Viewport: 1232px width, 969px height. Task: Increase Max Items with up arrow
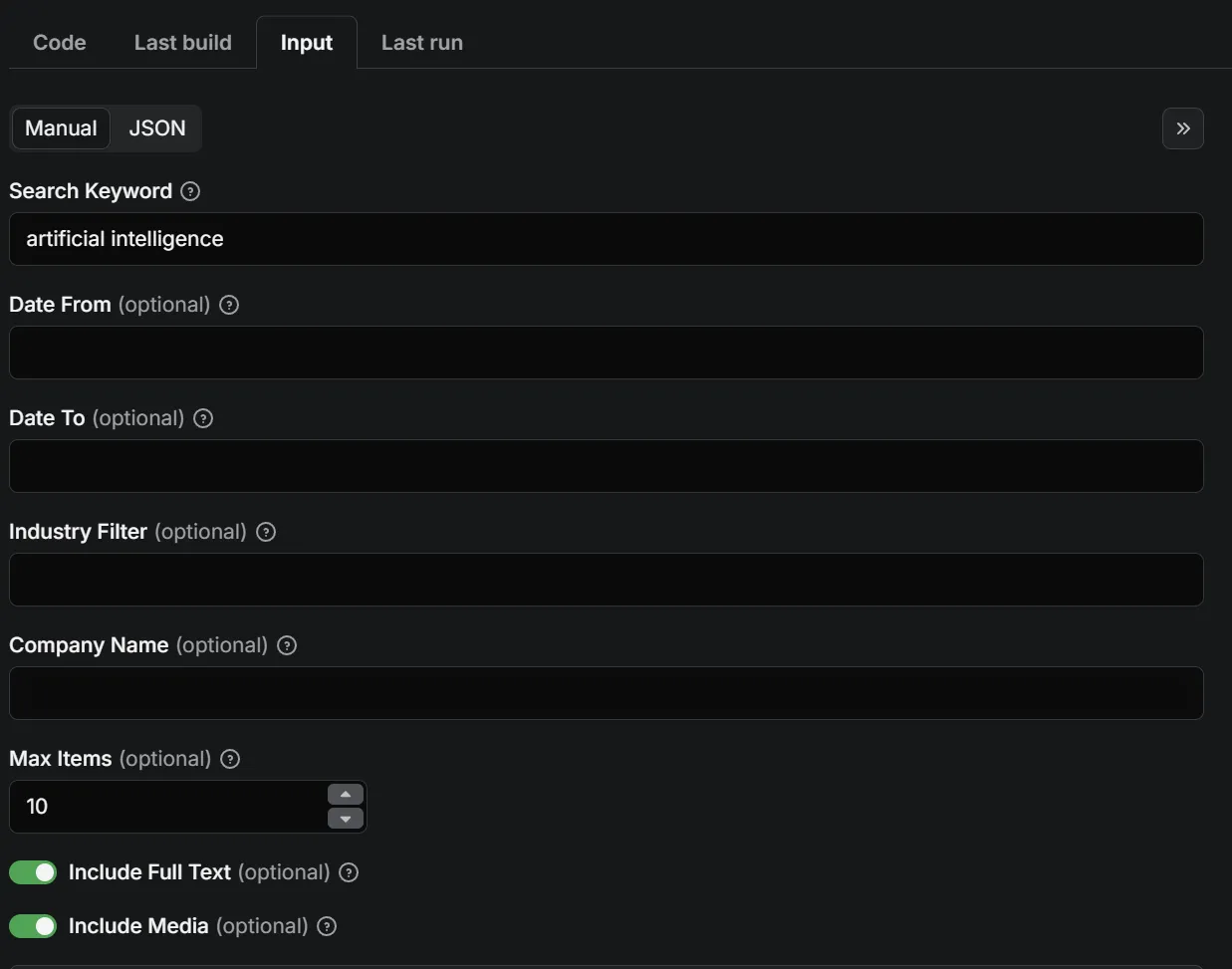[x=346, y=795]
